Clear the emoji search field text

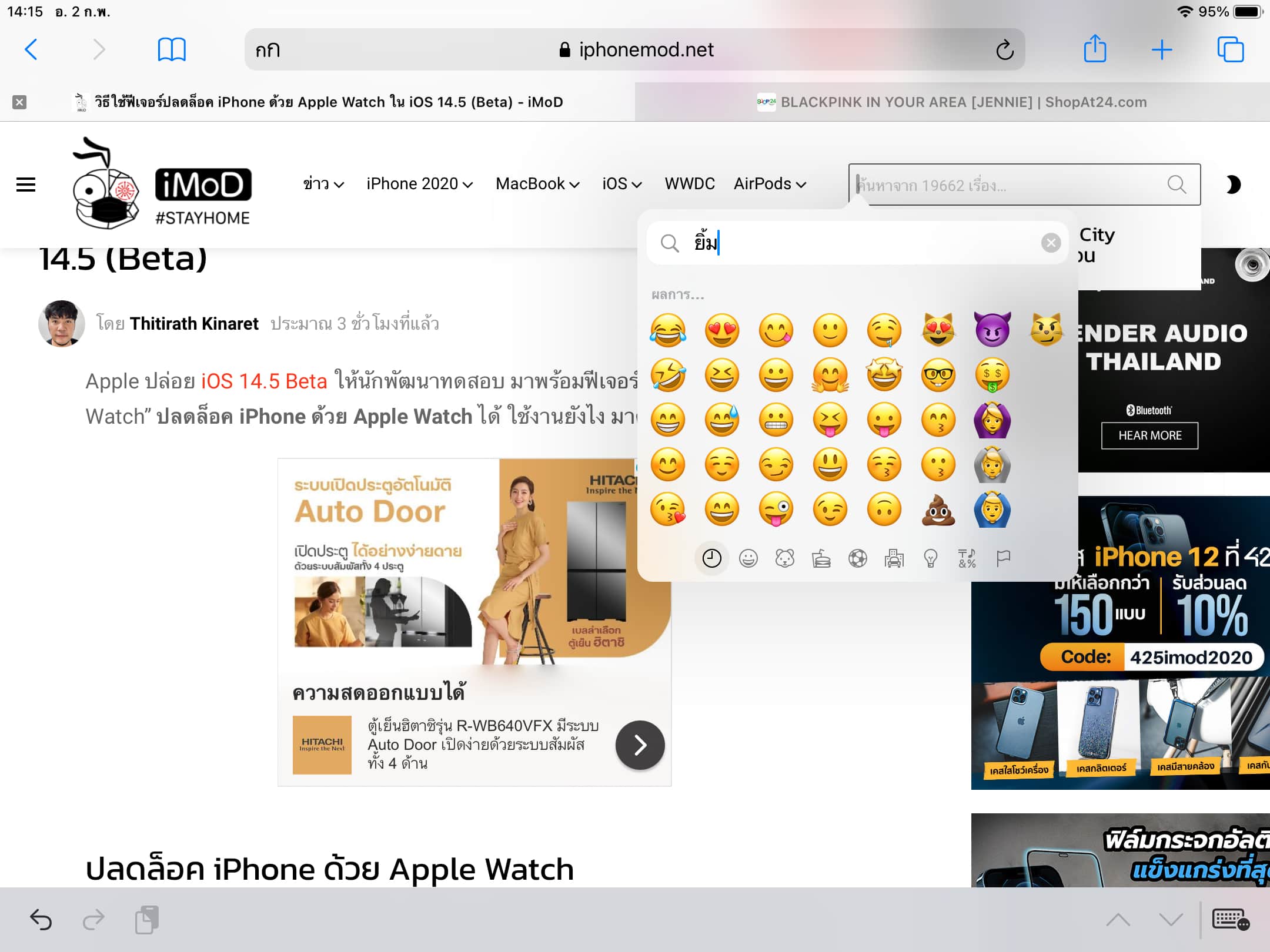[1050, 243]
